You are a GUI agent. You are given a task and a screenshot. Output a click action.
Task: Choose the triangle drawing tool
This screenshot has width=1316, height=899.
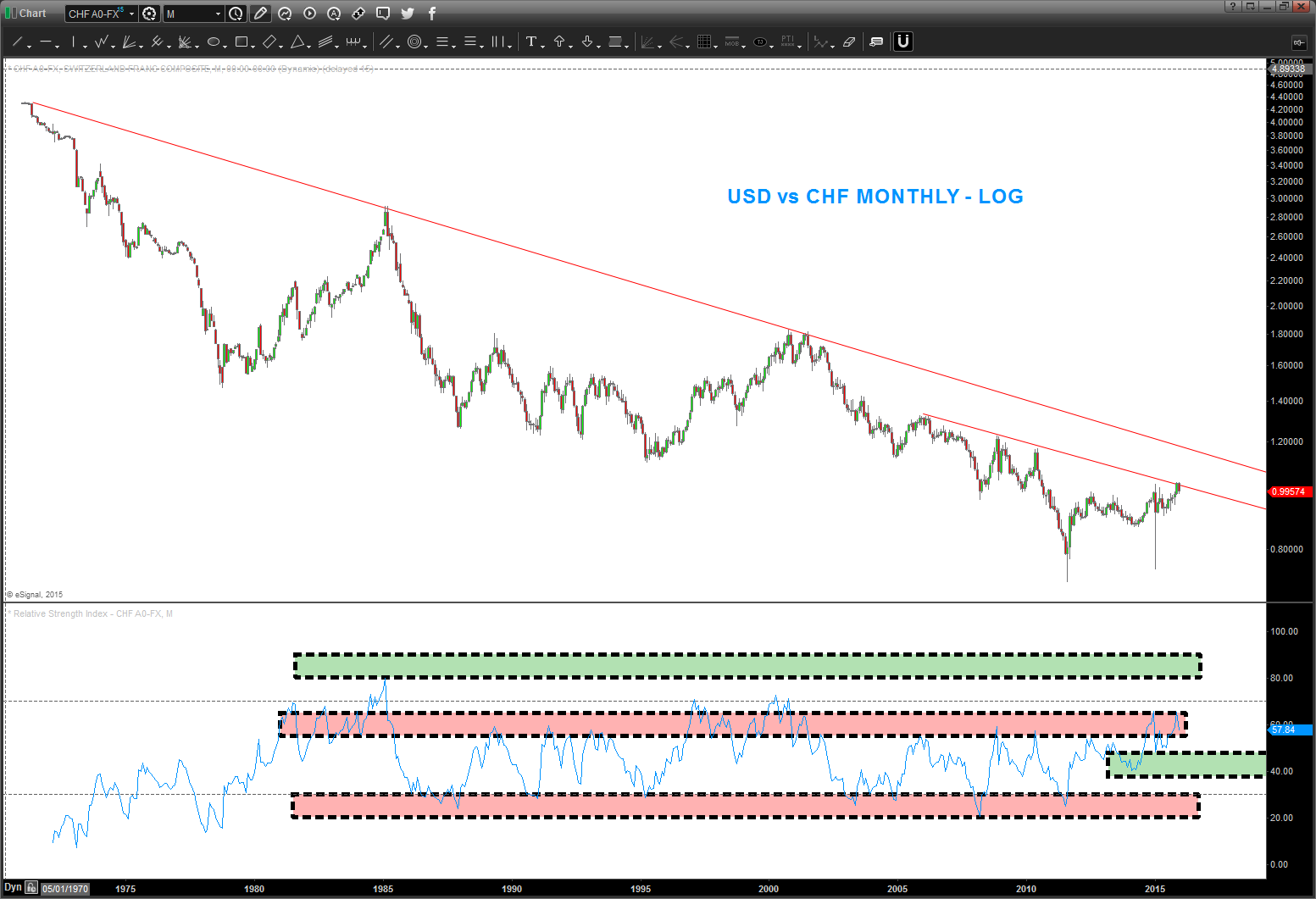297,42
